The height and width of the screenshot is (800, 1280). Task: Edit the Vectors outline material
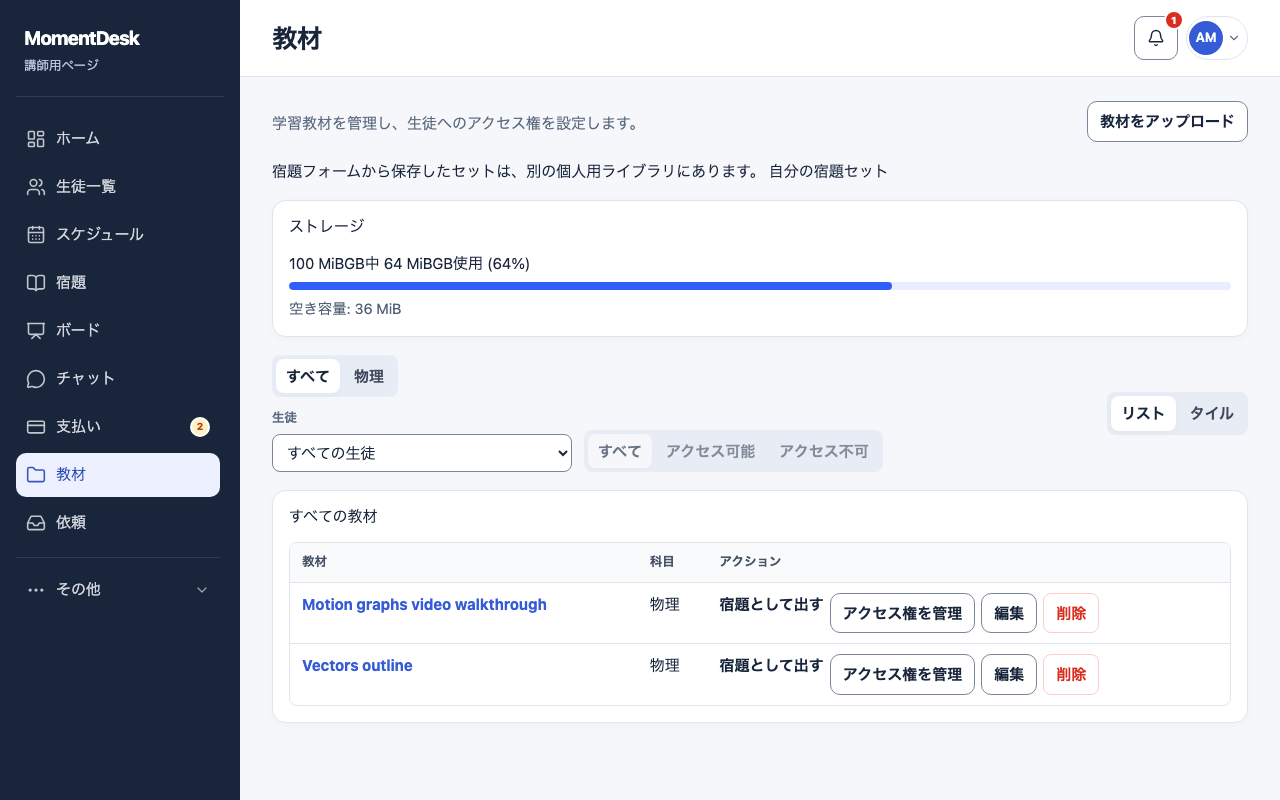[1009, 674]
